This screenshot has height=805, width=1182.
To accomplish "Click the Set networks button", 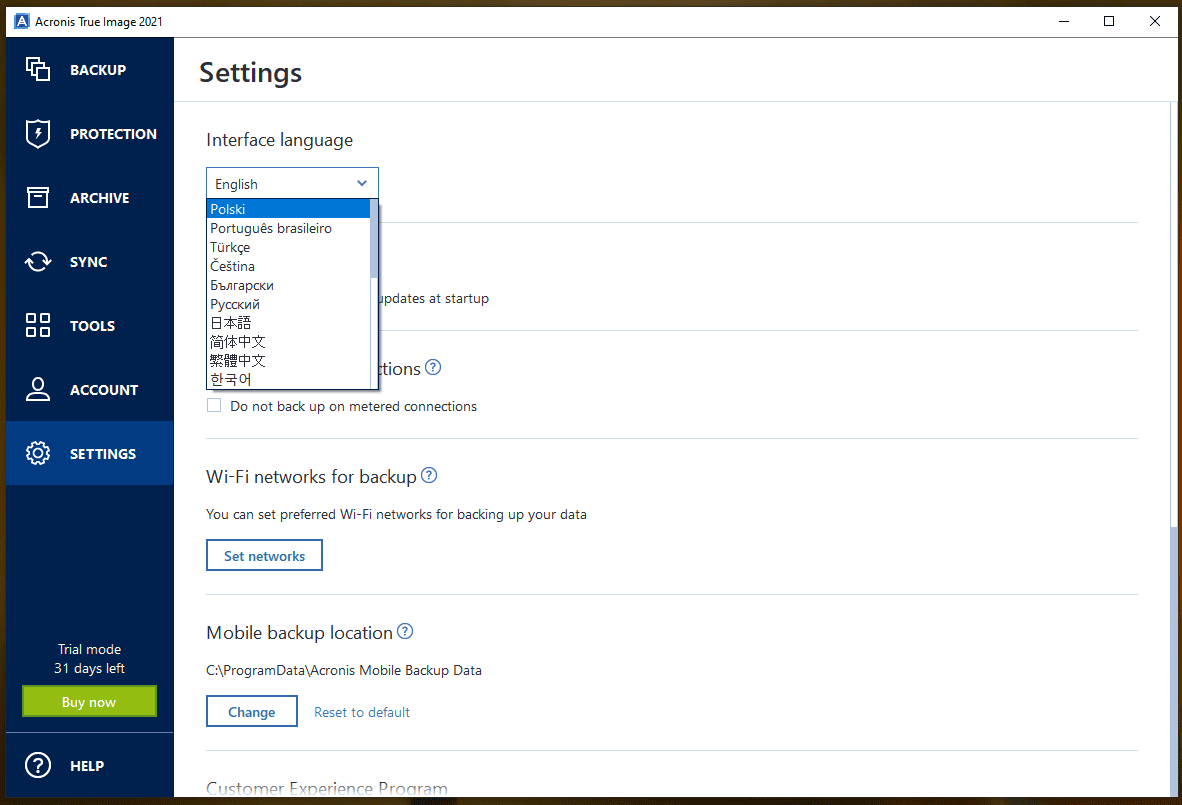I will click(265, 556).
